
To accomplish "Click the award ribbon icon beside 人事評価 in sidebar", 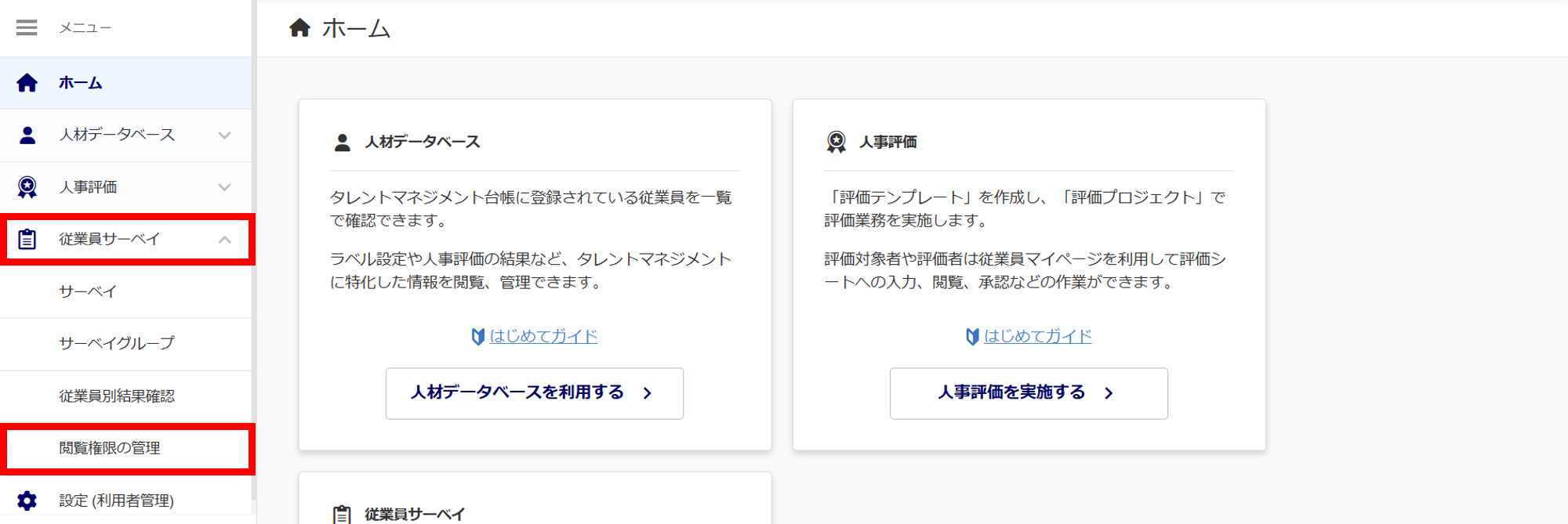I will click(x=27, y=187).
